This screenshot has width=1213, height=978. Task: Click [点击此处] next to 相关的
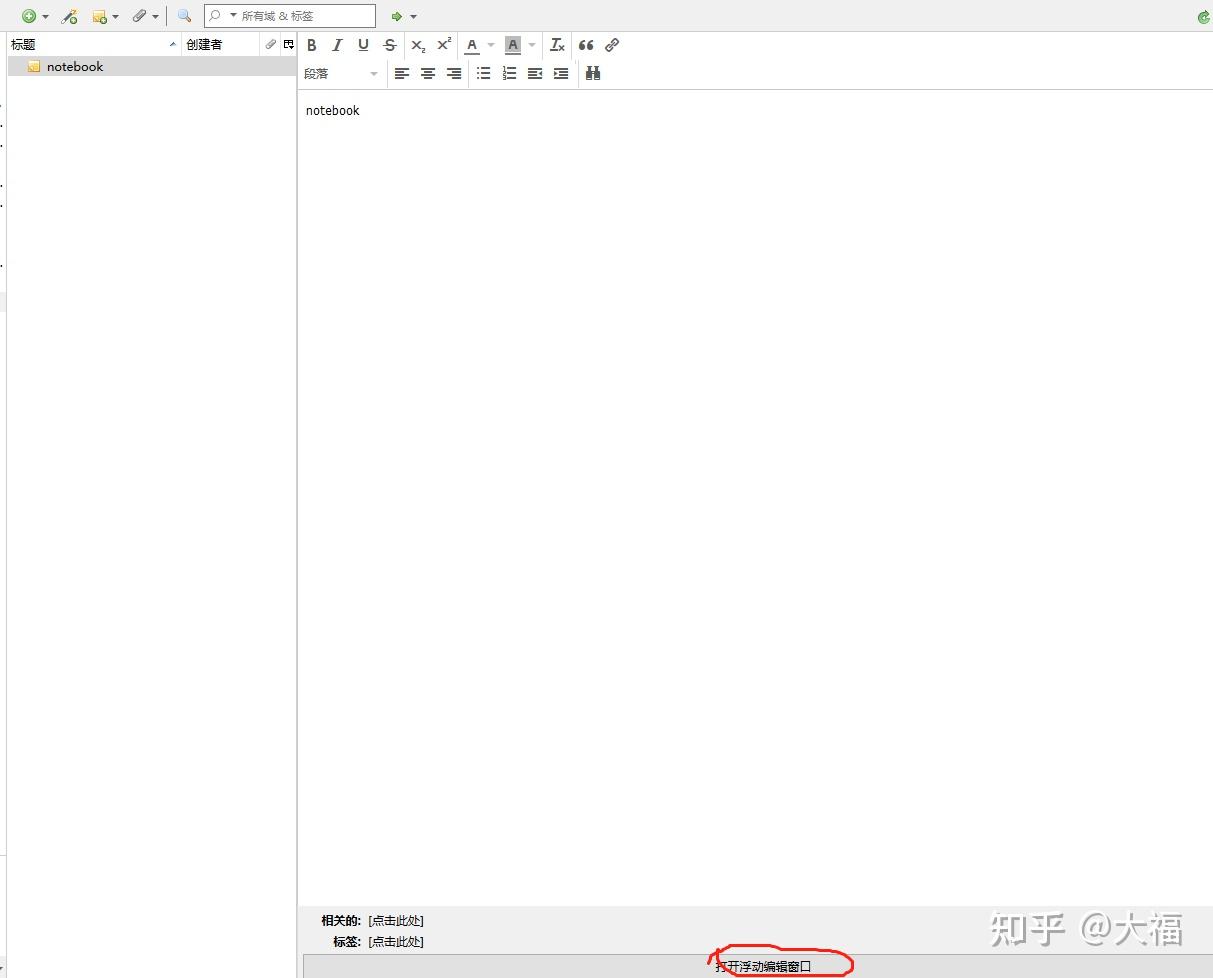coord(396,921)
